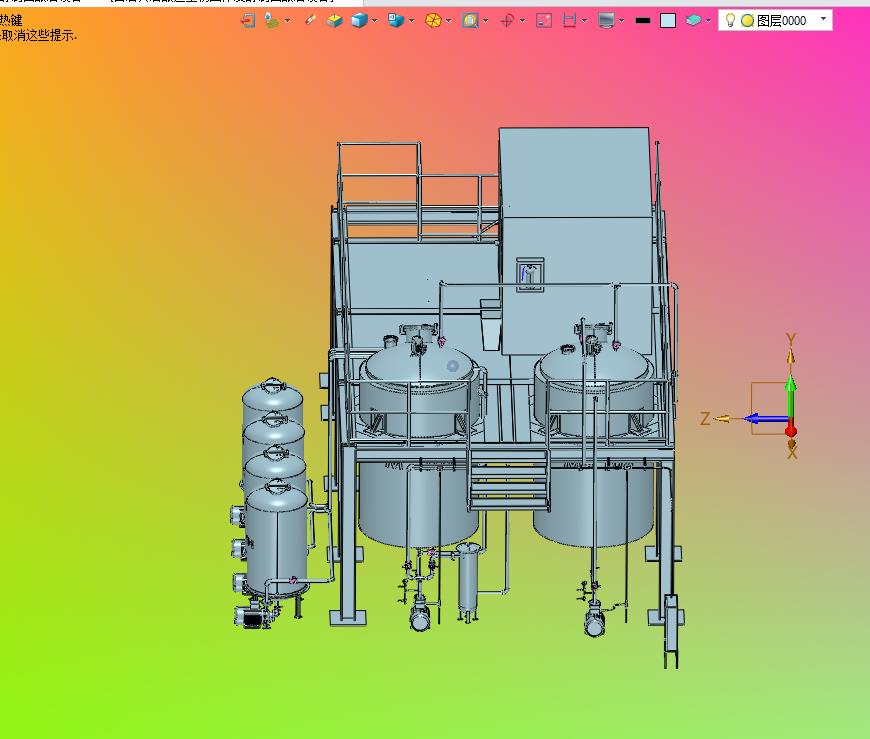Image resolution: width=870 pixels, height=739 pixels.
Task: Click the 取消这些提示 hint text
Action: (38, 35)
